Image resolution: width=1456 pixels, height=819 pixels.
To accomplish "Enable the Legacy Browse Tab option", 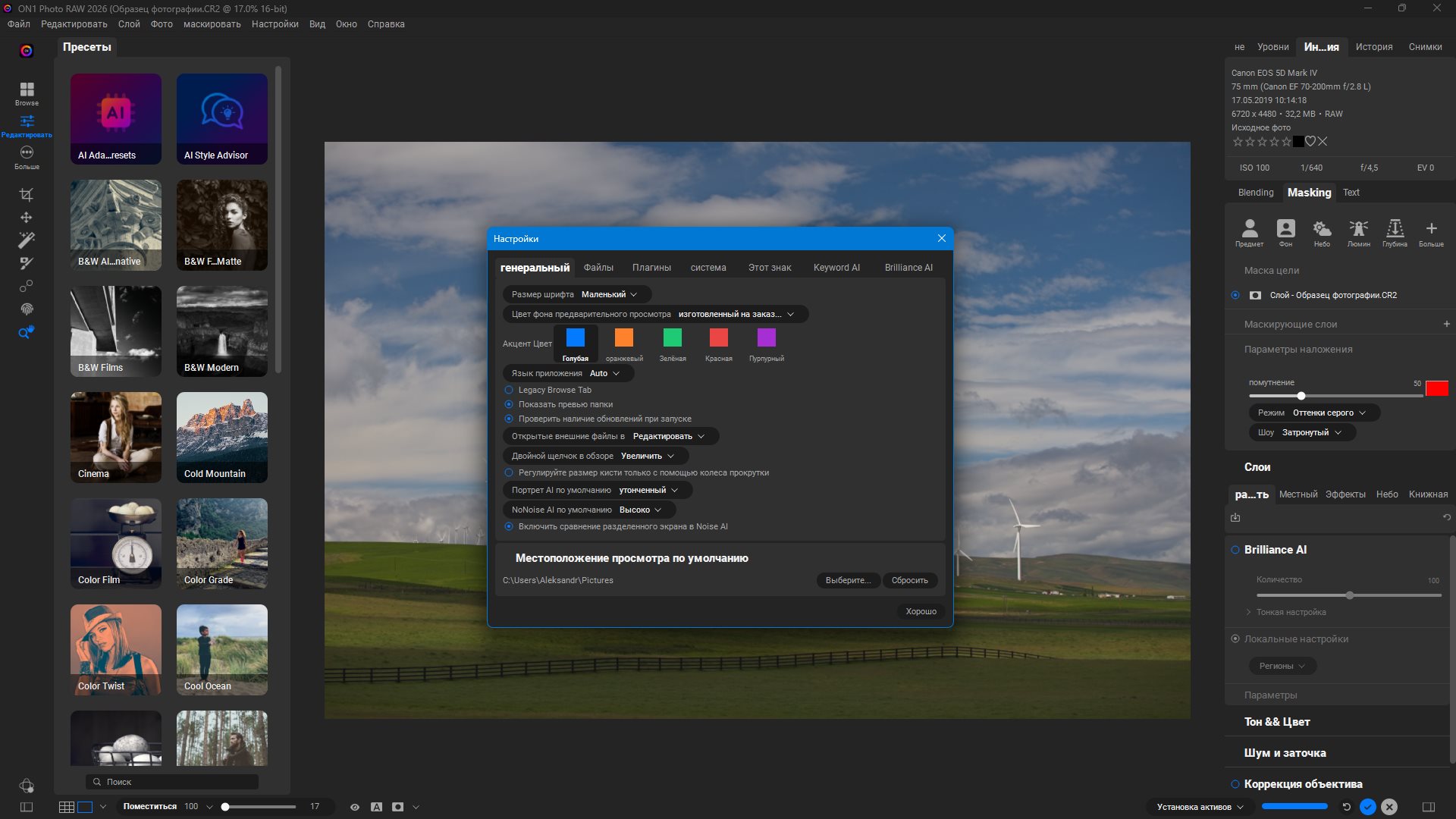I will click(x=509, y=390).
